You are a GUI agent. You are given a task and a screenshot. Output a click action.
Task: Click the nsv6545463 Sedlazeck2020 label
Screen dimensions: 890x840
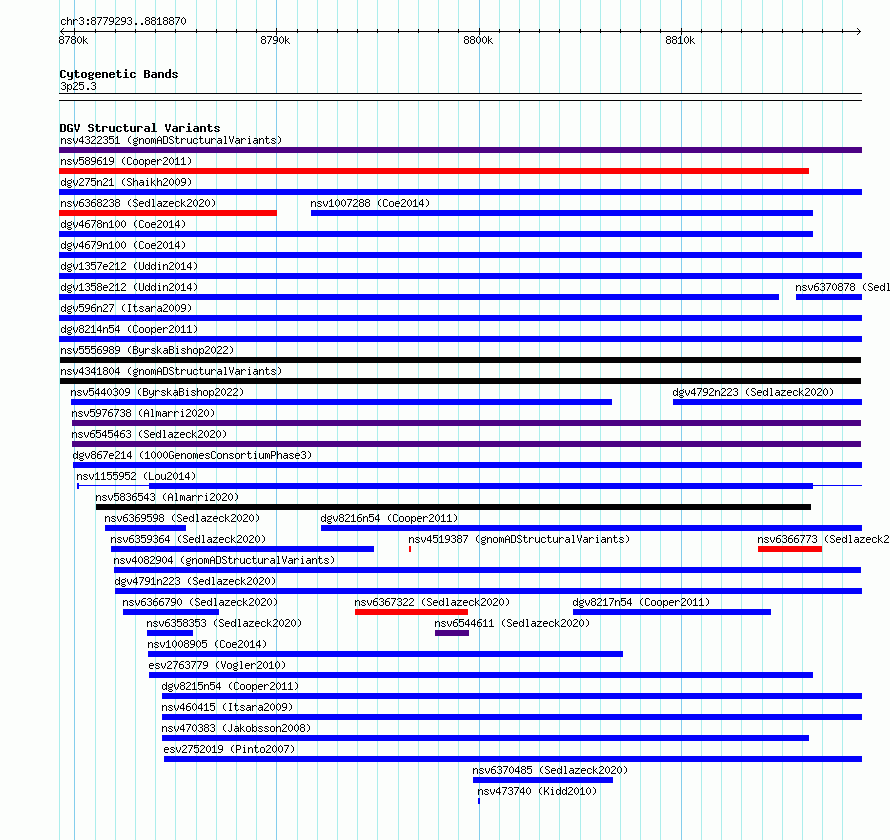[149, 434]
